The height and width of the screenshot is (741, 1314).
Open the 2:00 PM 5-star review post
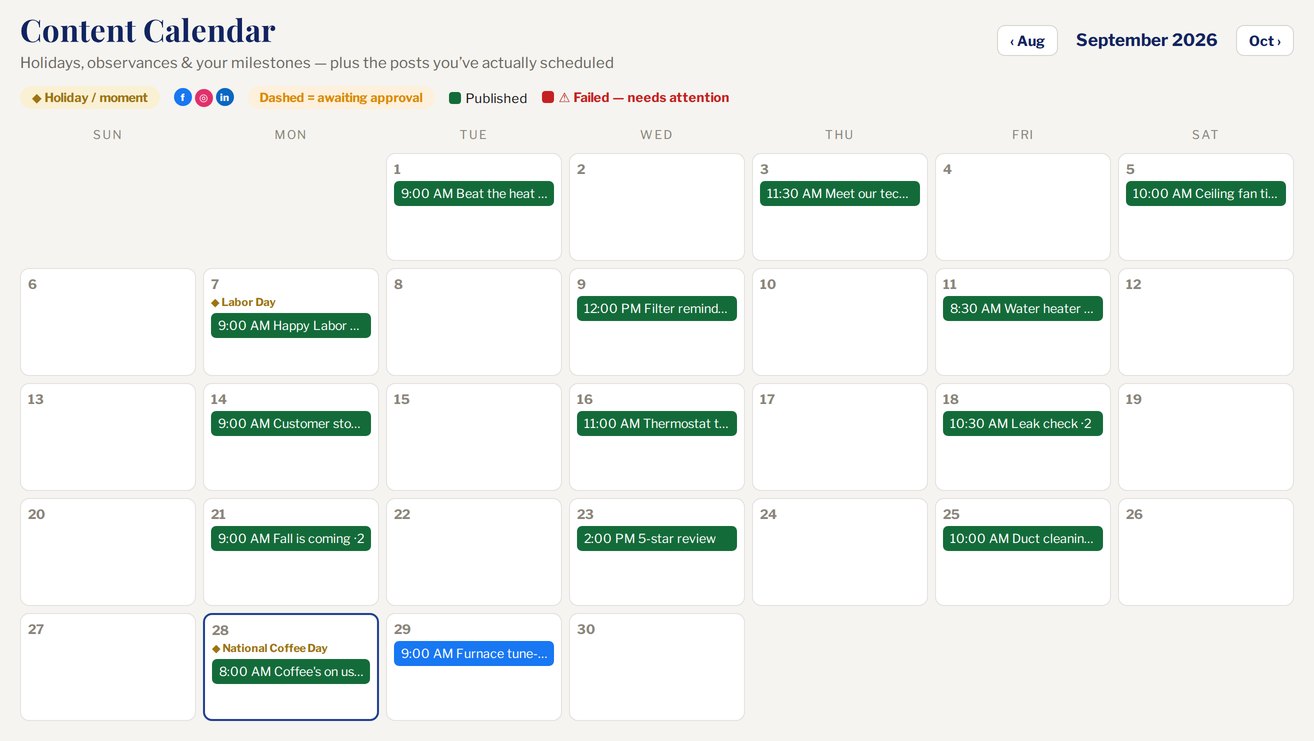click(657, 539)
